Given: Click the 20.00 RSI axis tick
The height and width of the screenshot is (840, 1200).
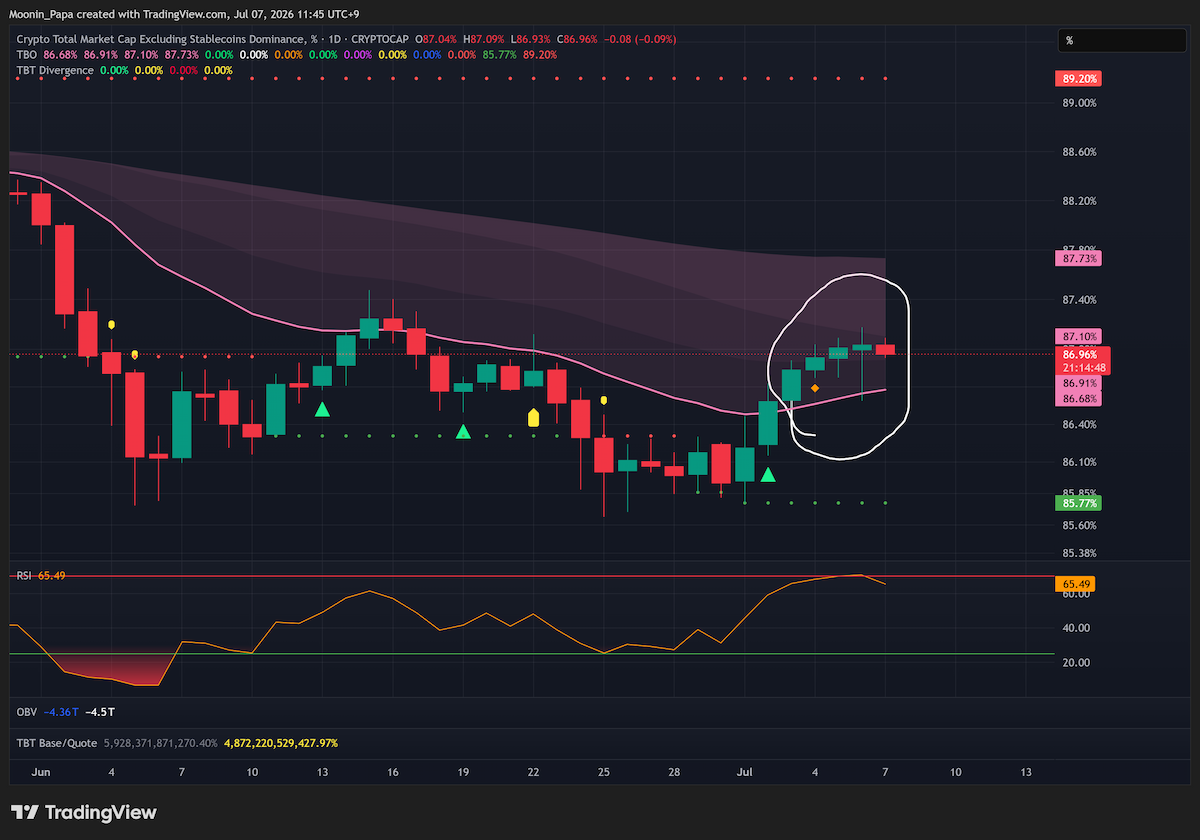Looking at the screenshot, I should coord(1076,662).
